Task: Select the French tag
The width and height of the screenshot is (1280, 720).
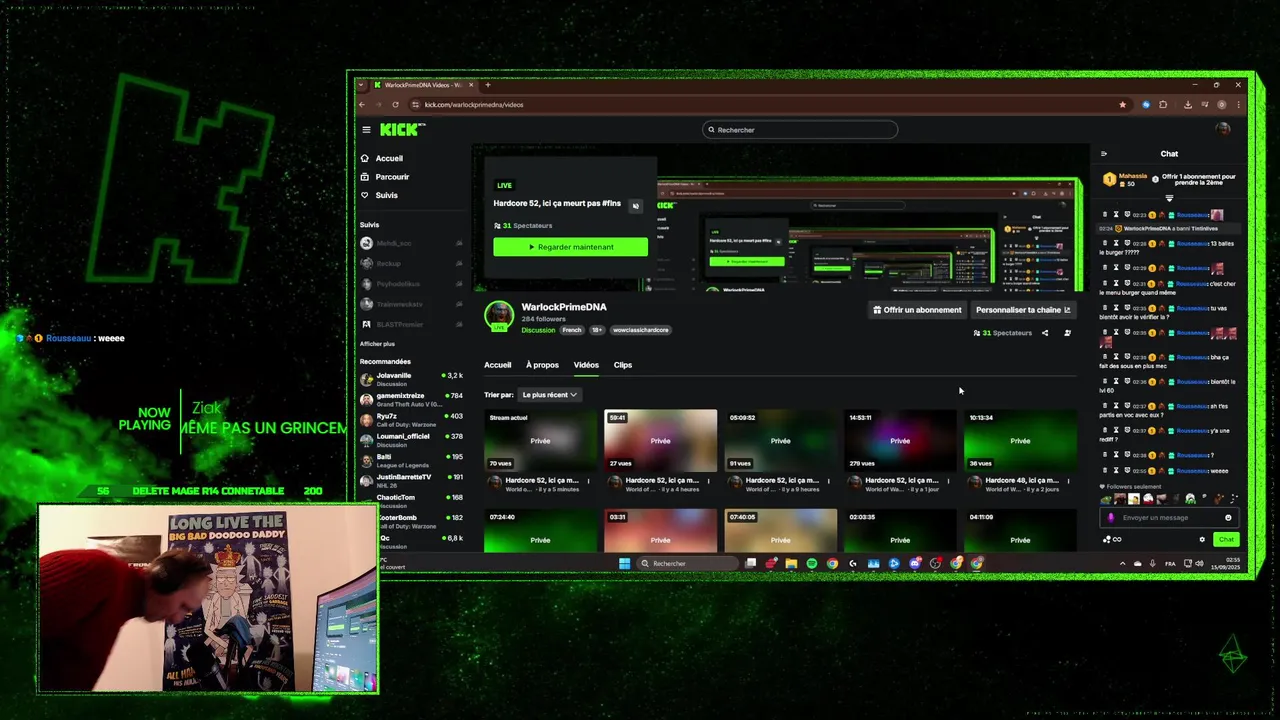Action: click(x=571, y=330)
